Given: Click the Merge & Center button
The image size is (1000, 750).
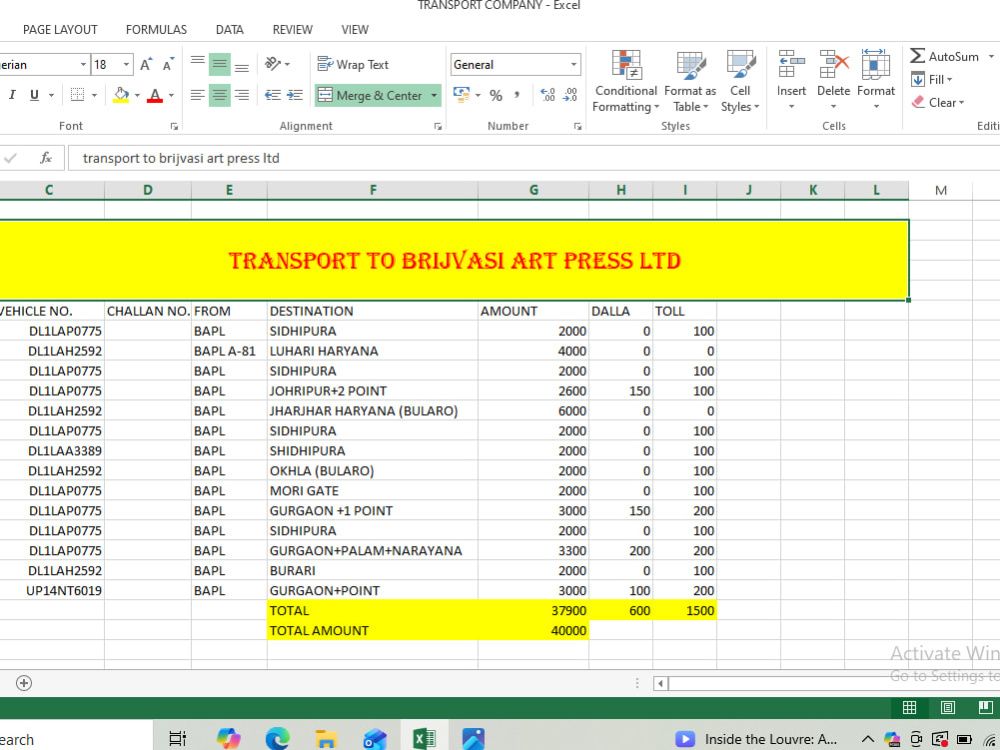Looking at the screenshot, I should [370, 96].
